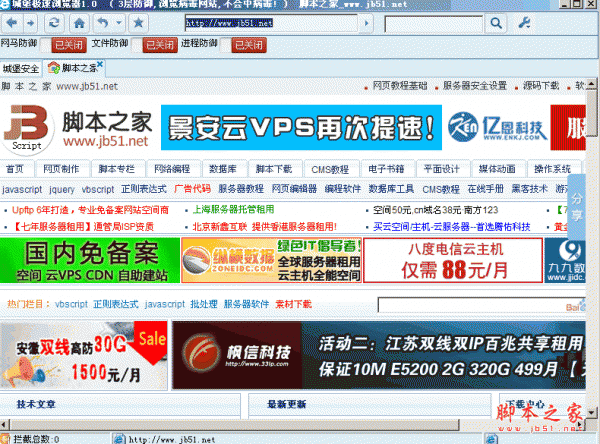Click 枫信科技 server rental banner
600x444 pixels.
click(x=379, y=355)
